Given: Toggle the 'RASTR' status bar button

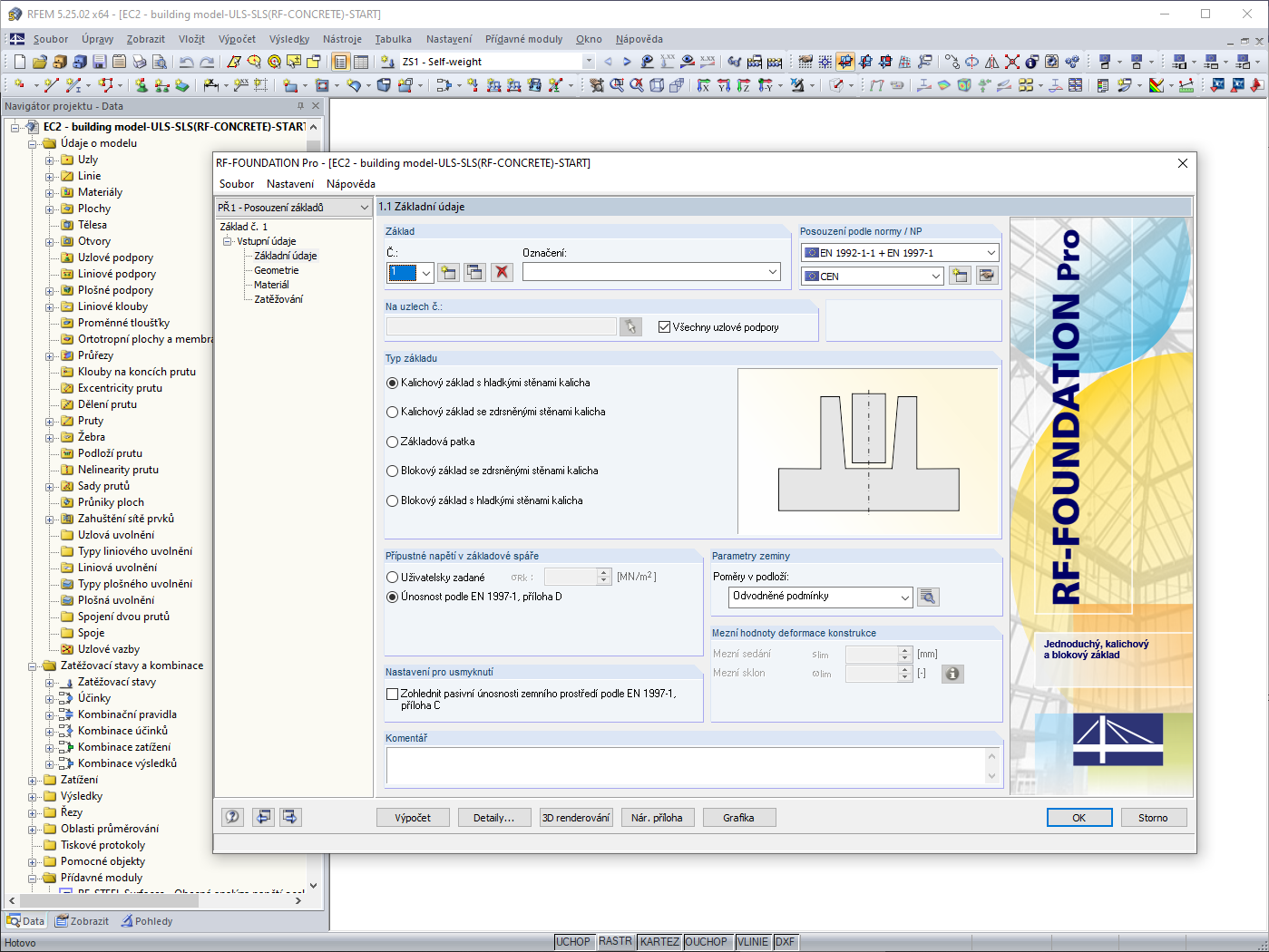Looking at the screenshot, I should tap(615, 942).
